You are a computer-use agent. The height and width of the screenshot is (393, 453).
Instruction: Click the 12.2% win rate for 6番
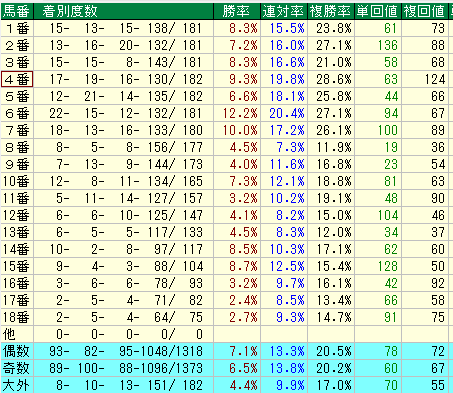(x=240, y=114)
